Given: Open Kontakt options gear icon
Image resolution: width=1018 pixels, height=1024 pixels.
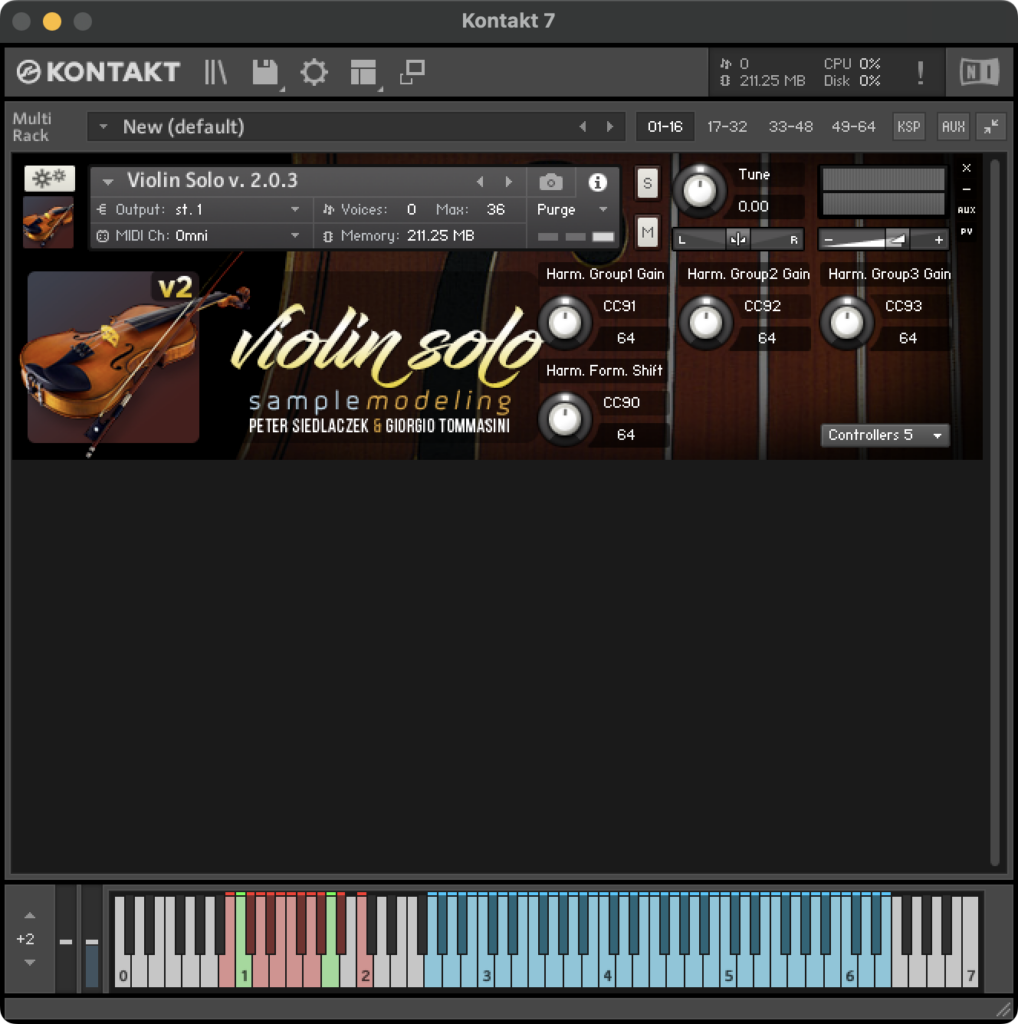Looking at the screenshot, I should [314, 72].
